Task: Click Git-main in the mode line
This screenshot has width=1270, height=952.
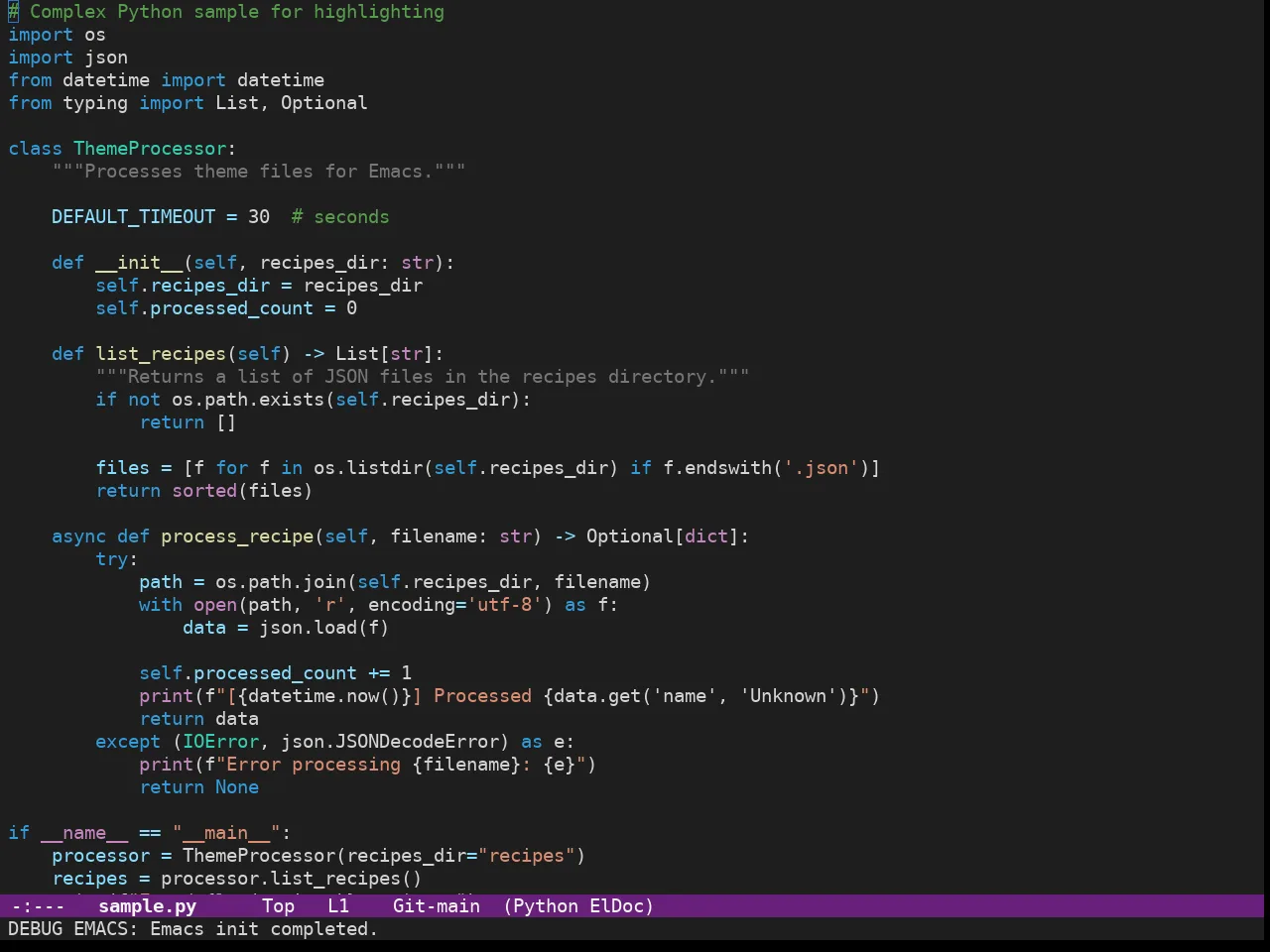Action: point(437,905)
